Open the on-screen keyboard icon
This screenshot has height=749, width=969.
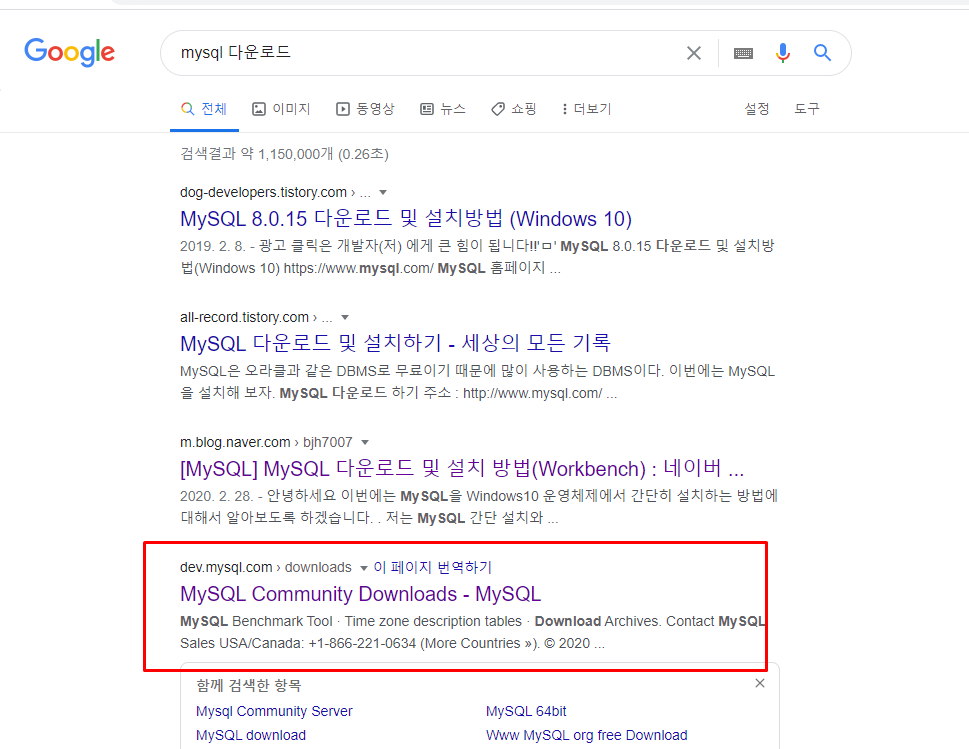(743, 53)
